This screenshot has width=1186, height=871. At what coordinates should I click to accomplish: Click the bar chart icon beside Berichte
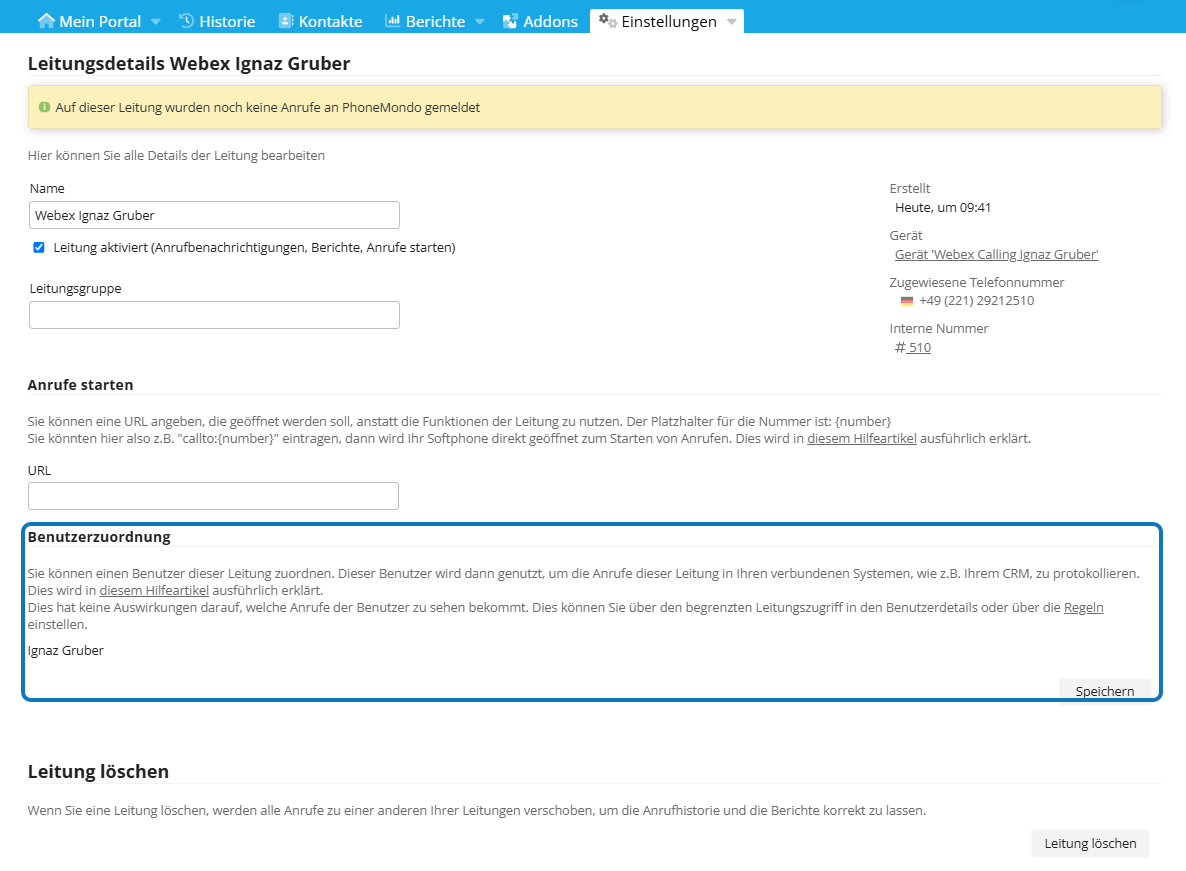pyautogui.click(x=393, y=20)
